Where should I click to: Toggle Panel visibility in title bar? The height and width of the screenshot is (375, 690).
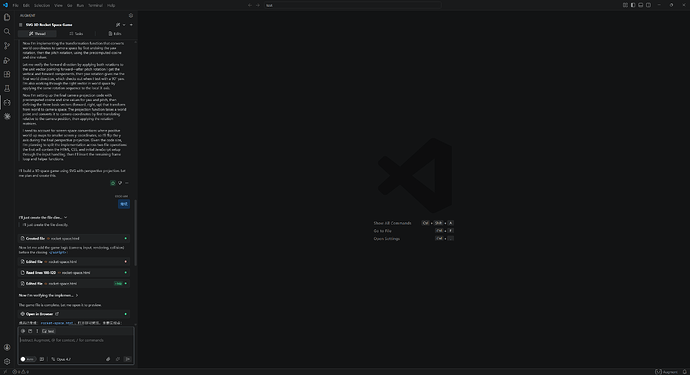point(641,5)
